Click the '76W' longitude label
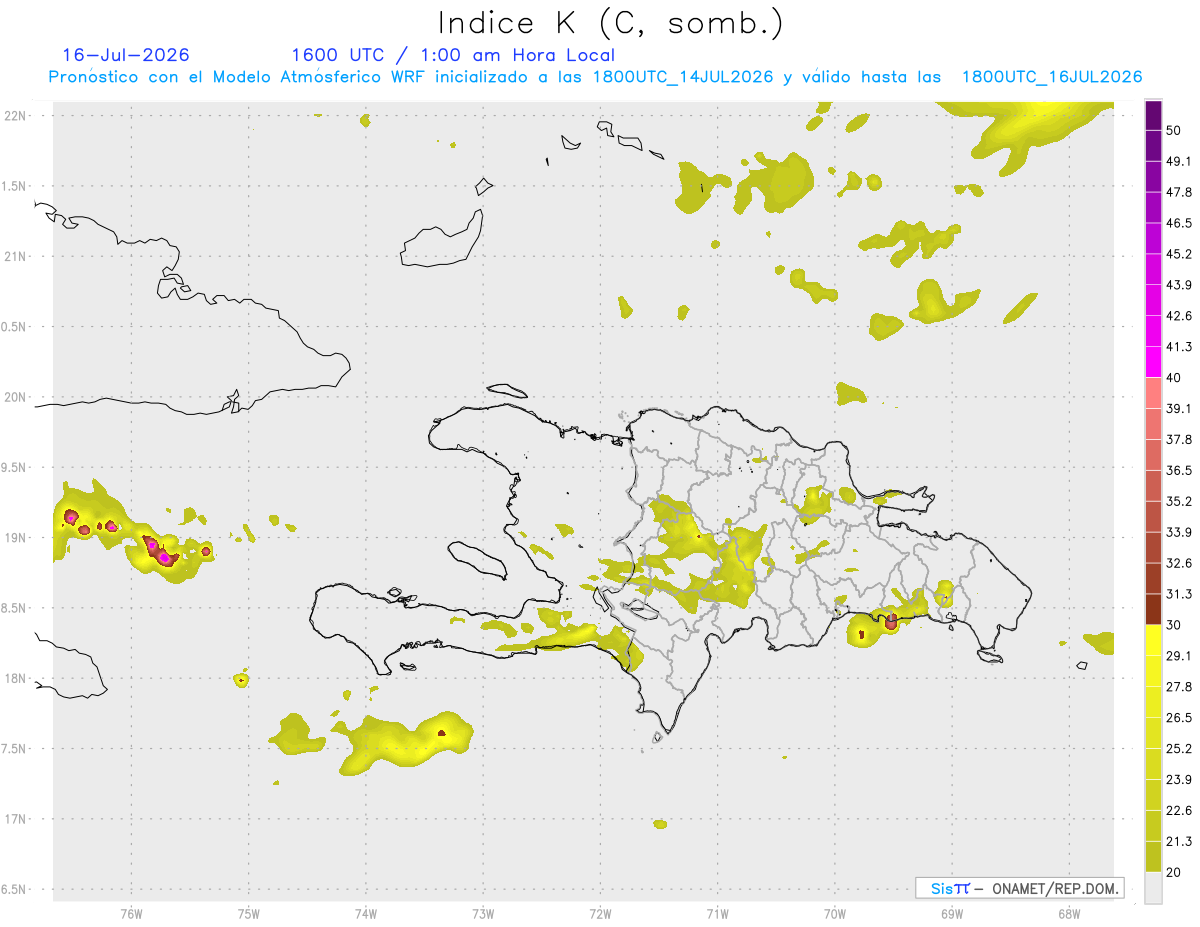The width and height of the screenshot is (1200, 927). 131,914
